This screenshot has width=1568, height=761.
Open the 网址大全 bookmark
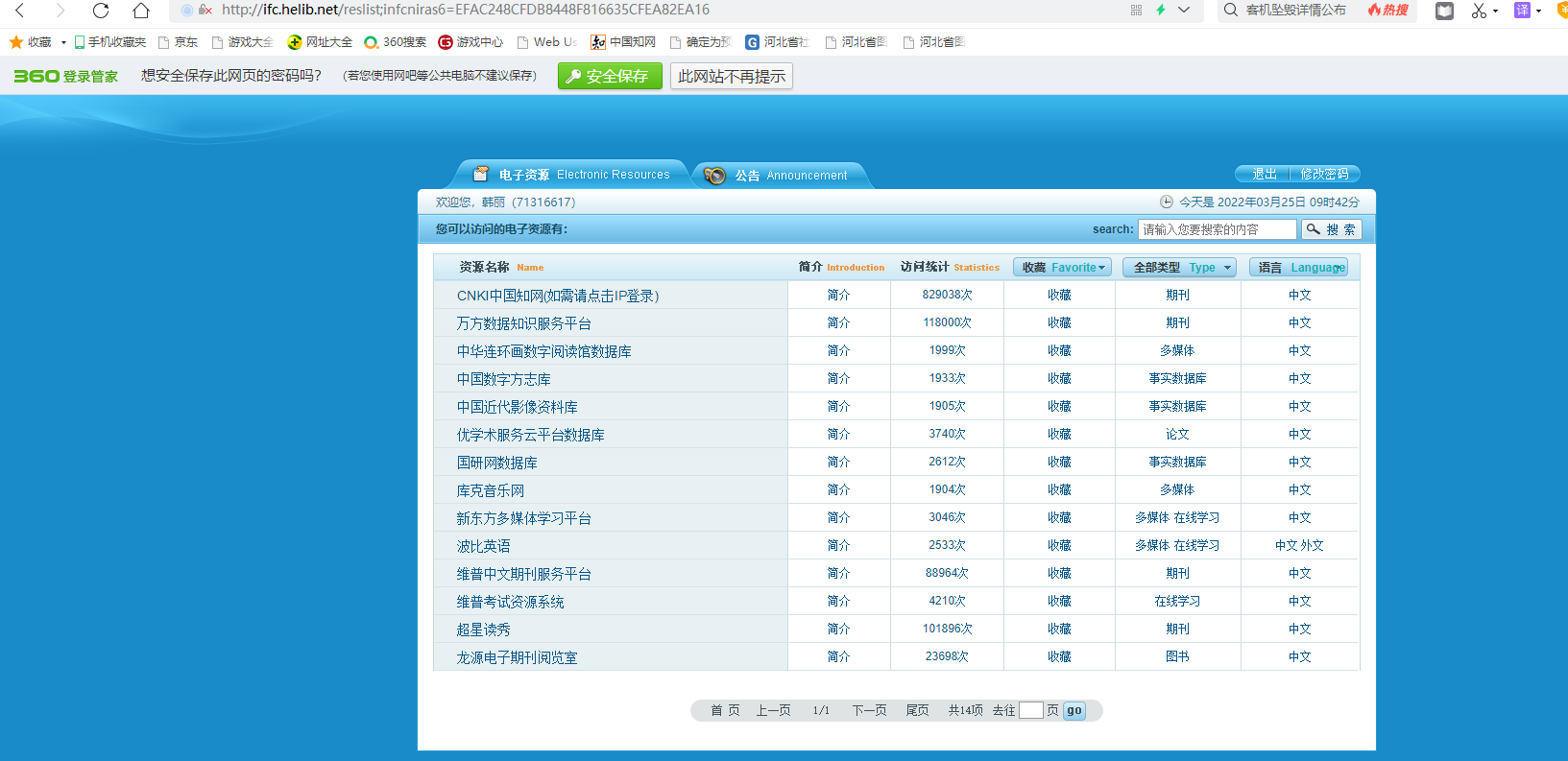click(x=321, y=42)
